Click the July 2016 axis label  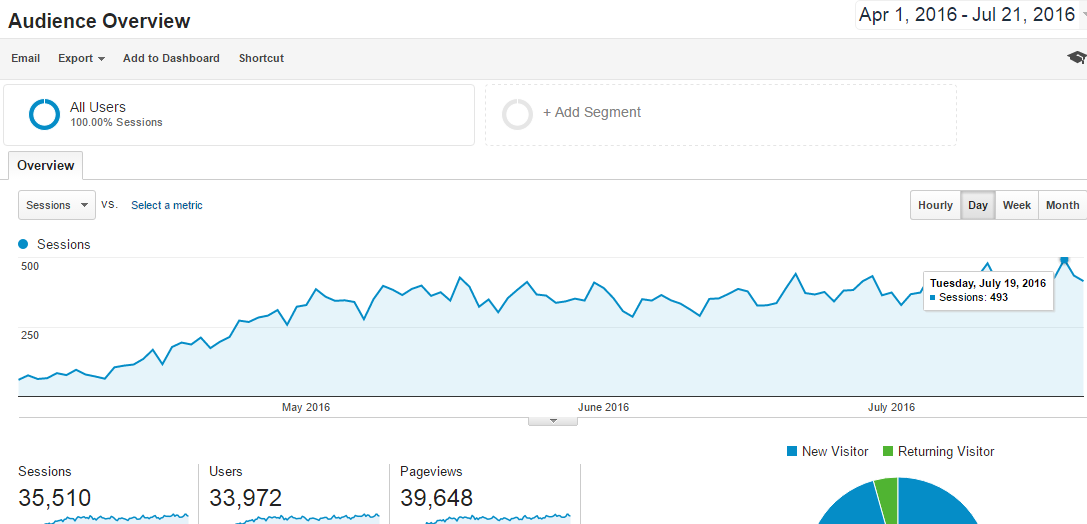[x=892, y=407]
